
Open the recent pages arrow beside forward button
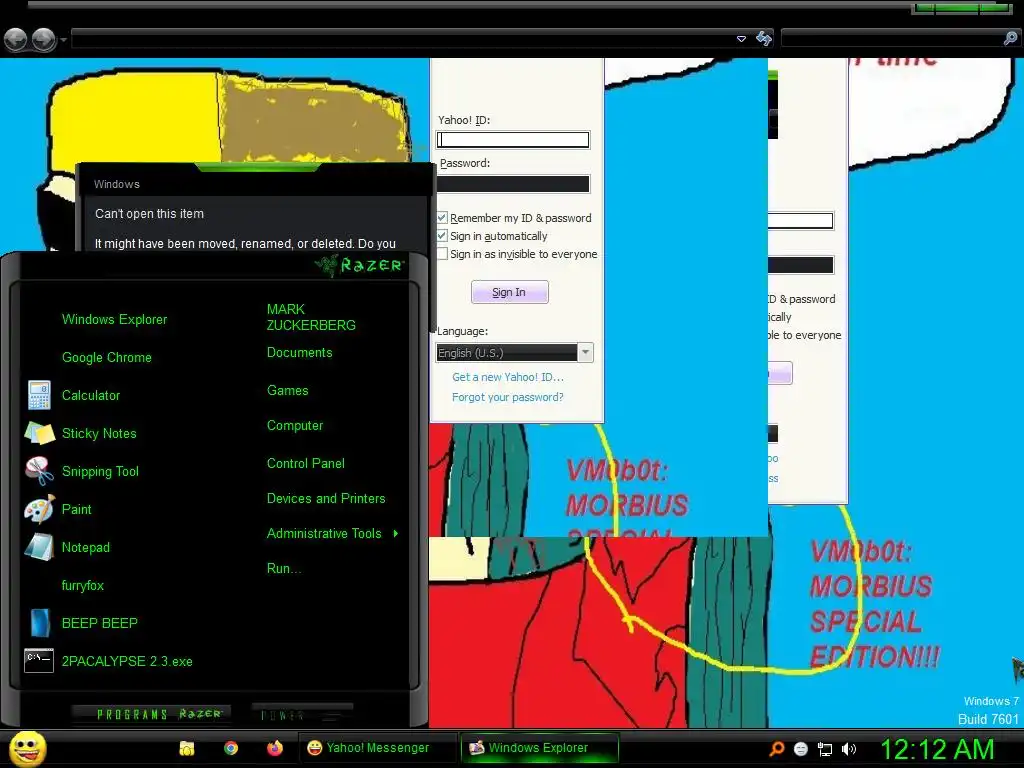[x=63, y=40]
